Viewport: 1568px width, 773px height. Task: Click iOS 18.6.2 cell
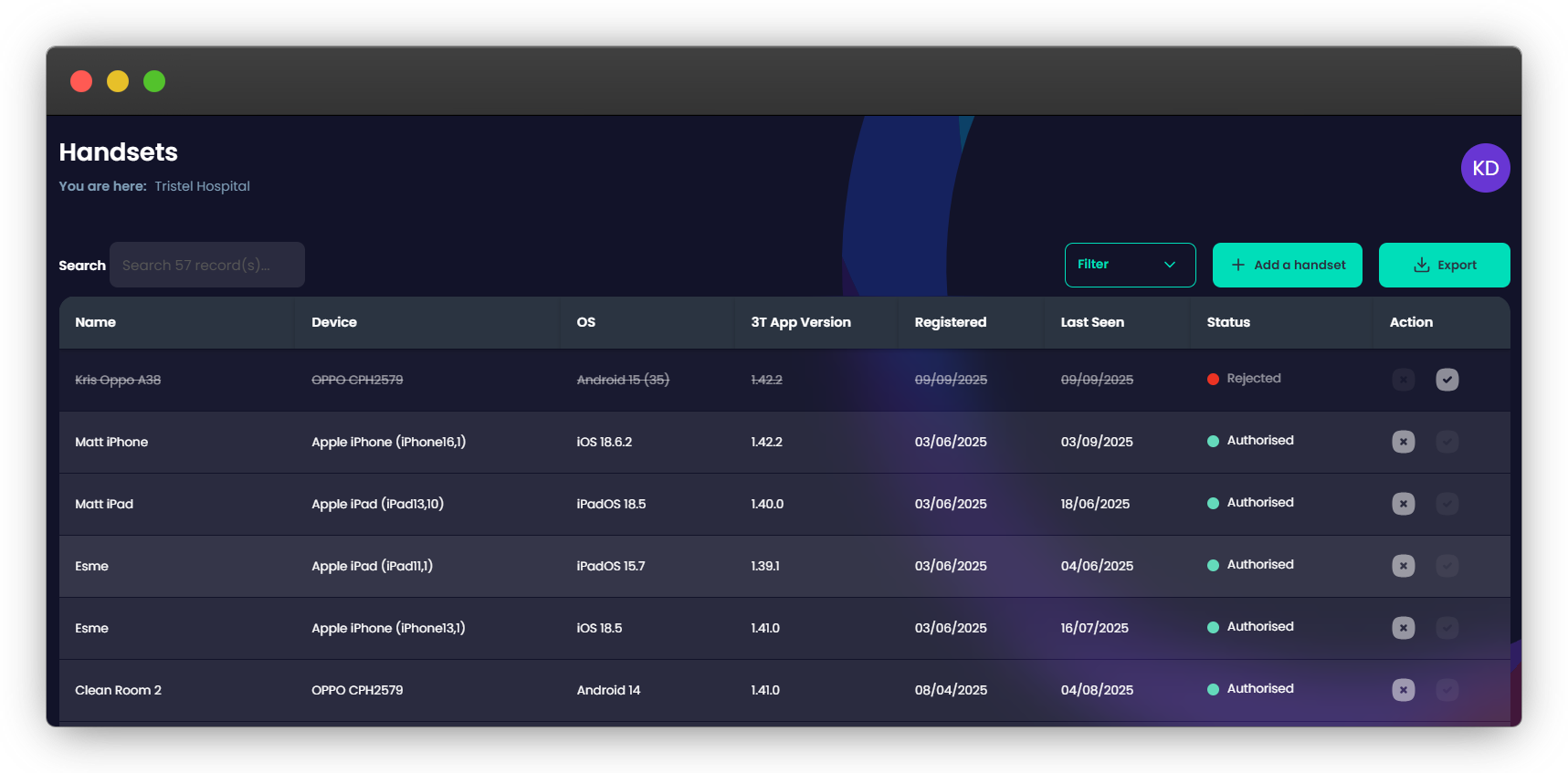[604, 442]
